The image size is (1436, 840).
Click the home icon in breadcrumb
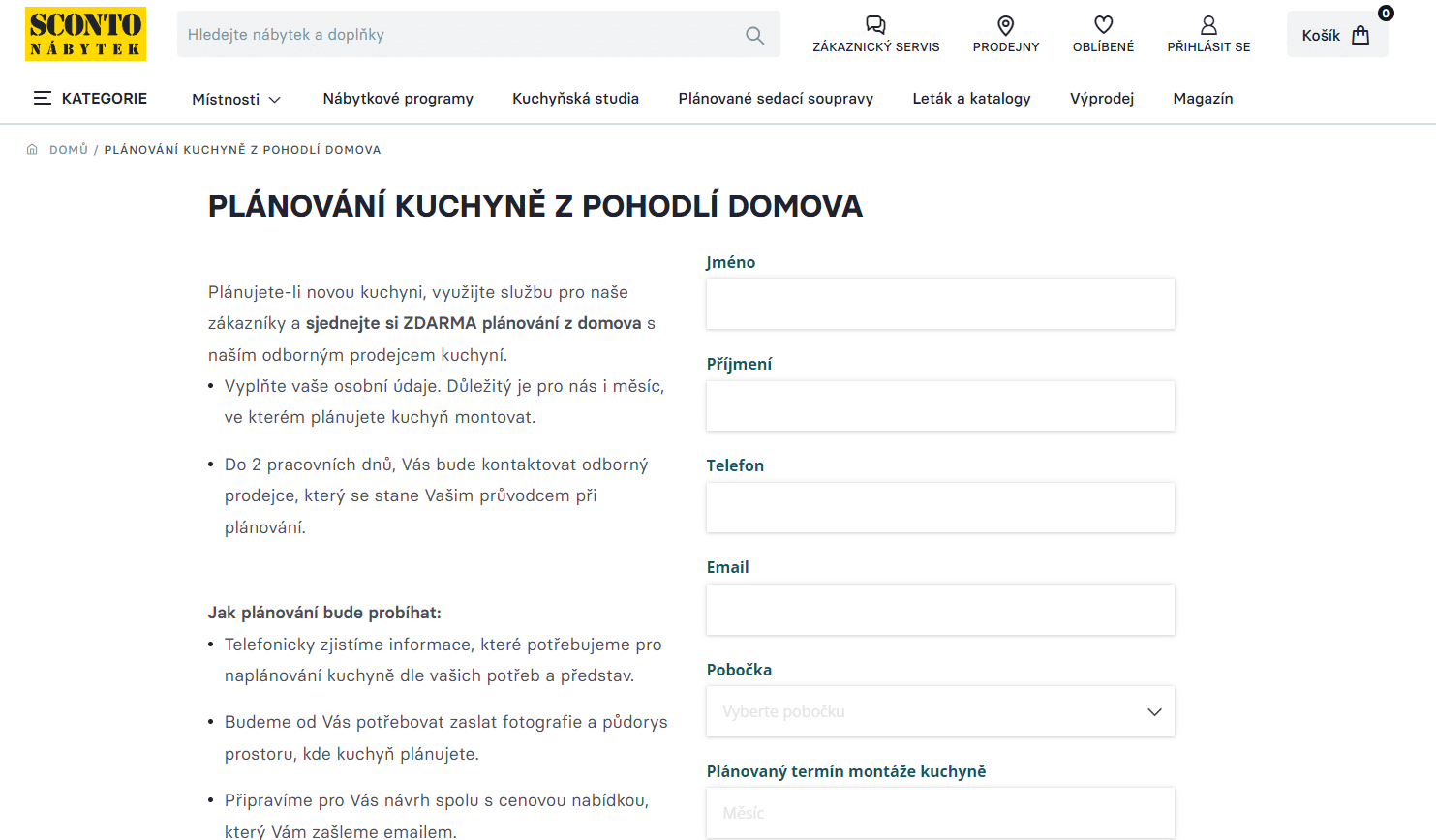pyautogui.click(x=32, y=150)
